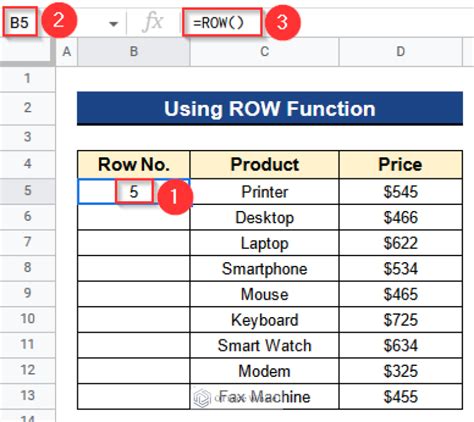The width and height of the screenshot is (474, 422).
Task: Select row 5 header
Action: tap(27, 191)
